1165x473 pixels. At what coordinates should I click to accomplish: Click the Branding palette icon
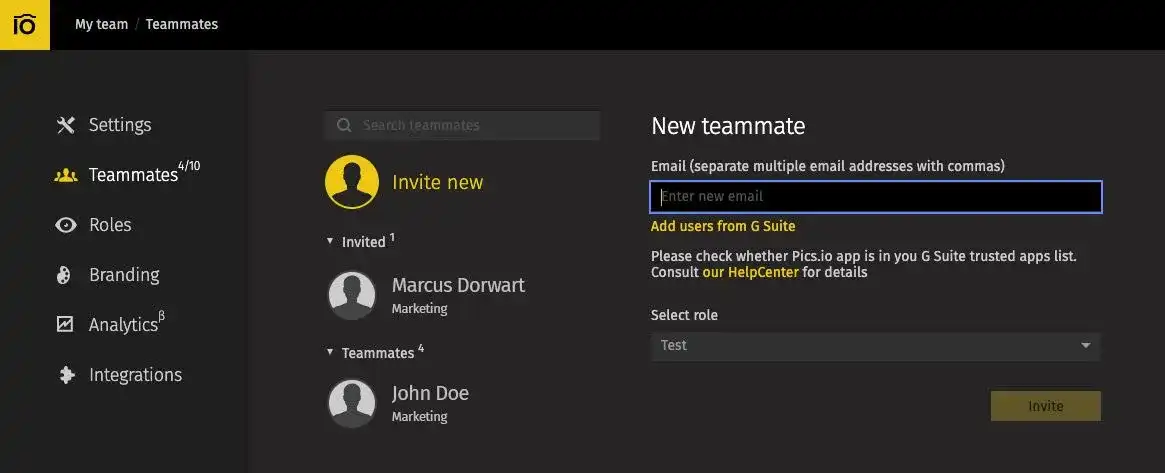pos(65,275)
